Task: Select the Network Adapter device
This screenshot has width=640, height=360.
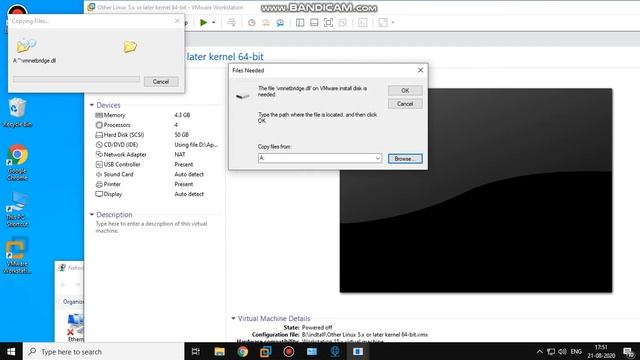Action: [x=157, y=154]
